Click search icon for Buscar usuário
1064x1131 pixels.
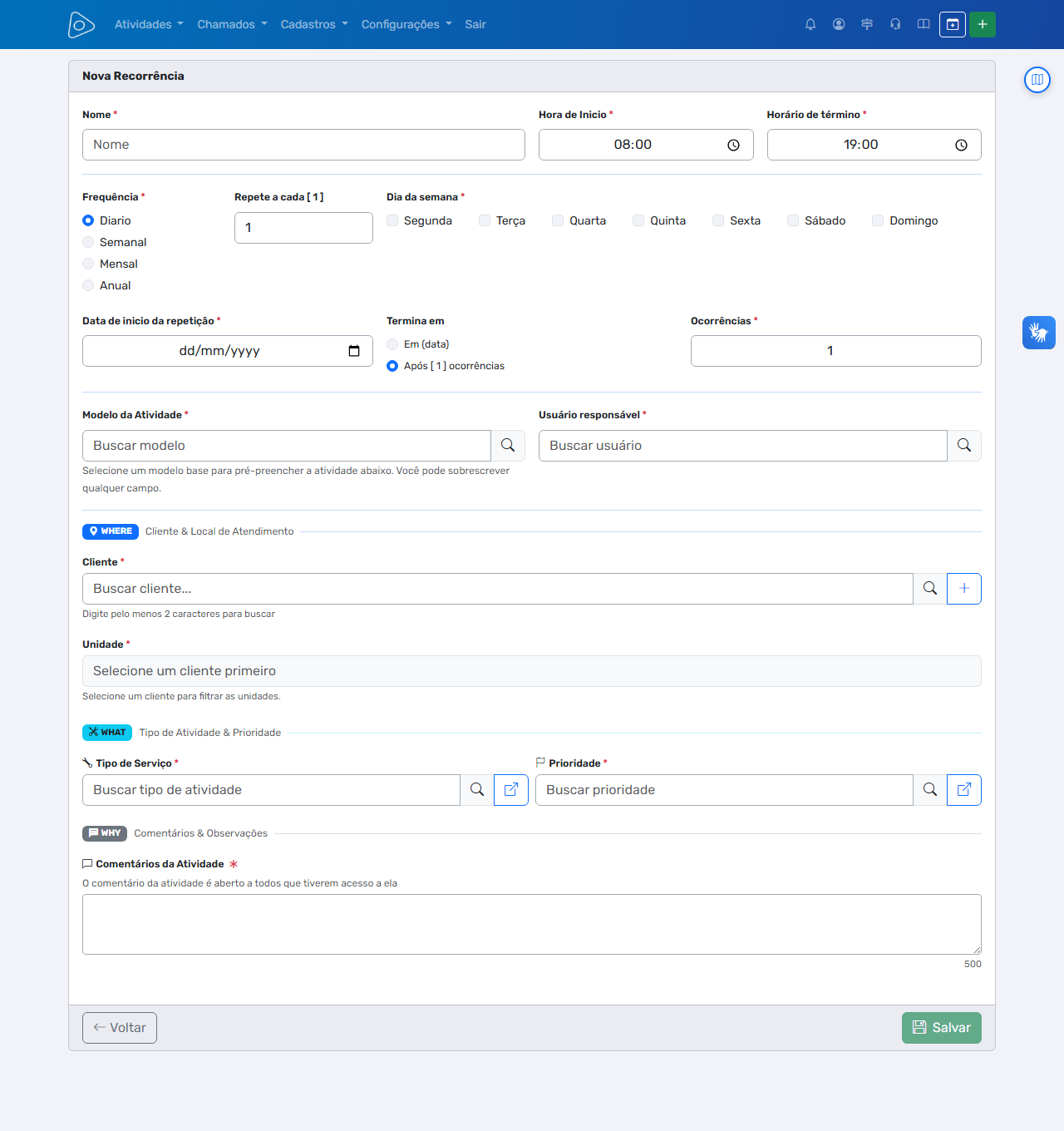click(x=964, y=446)
